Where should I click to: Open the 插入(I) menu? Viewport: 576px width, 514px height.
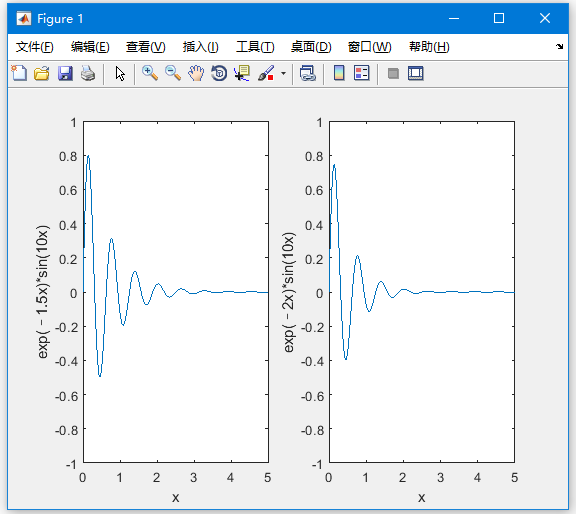201,47
